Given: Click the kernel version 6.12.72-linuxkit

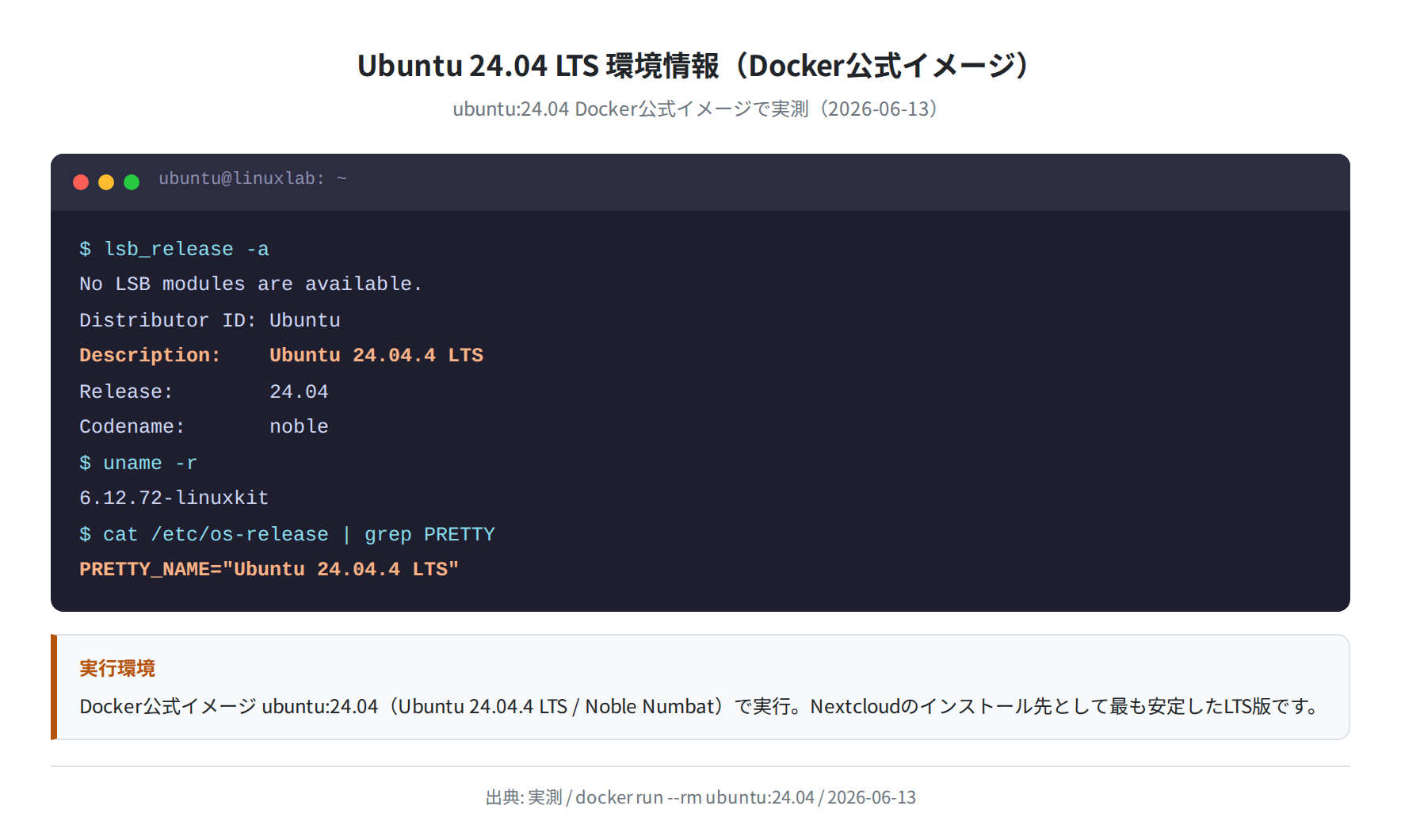Looking at the screenshot, I should (174, 498).
